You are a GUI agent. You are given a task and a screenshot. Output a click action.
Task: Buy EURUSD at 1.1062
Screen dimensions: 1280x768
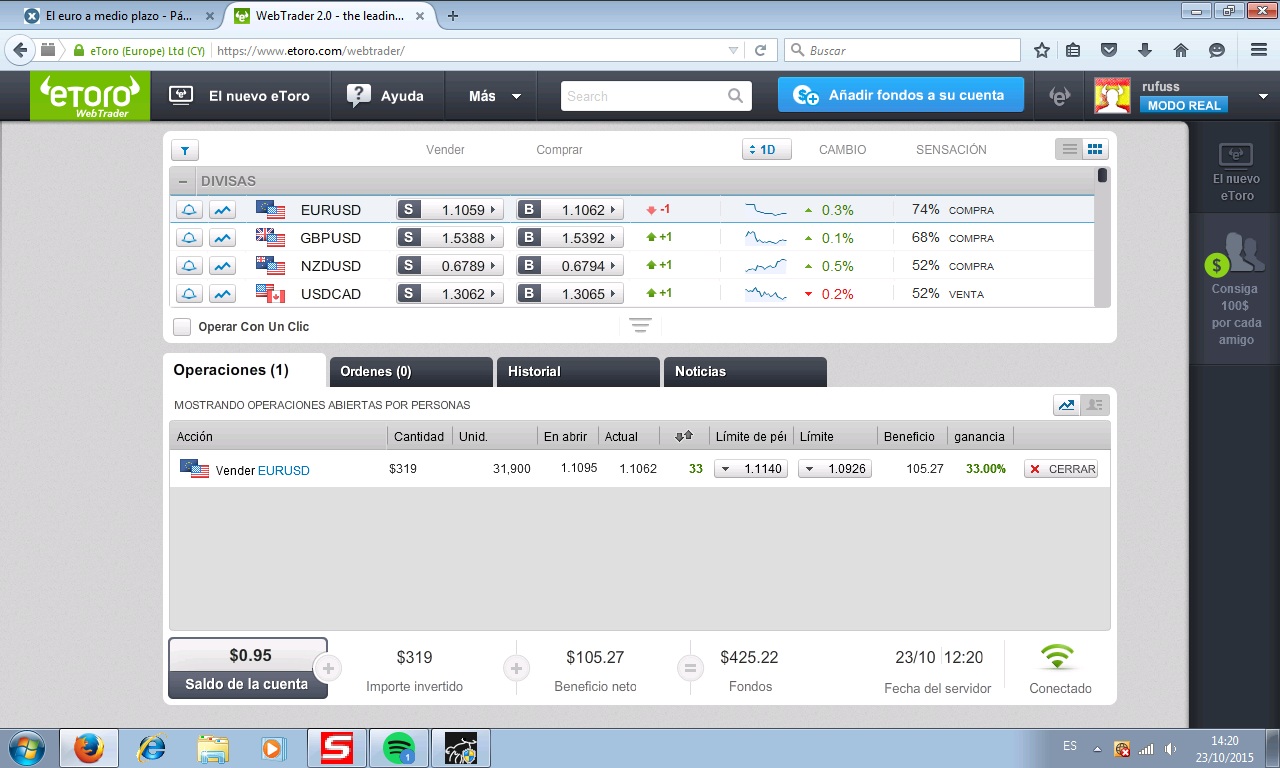click(569, 210)
